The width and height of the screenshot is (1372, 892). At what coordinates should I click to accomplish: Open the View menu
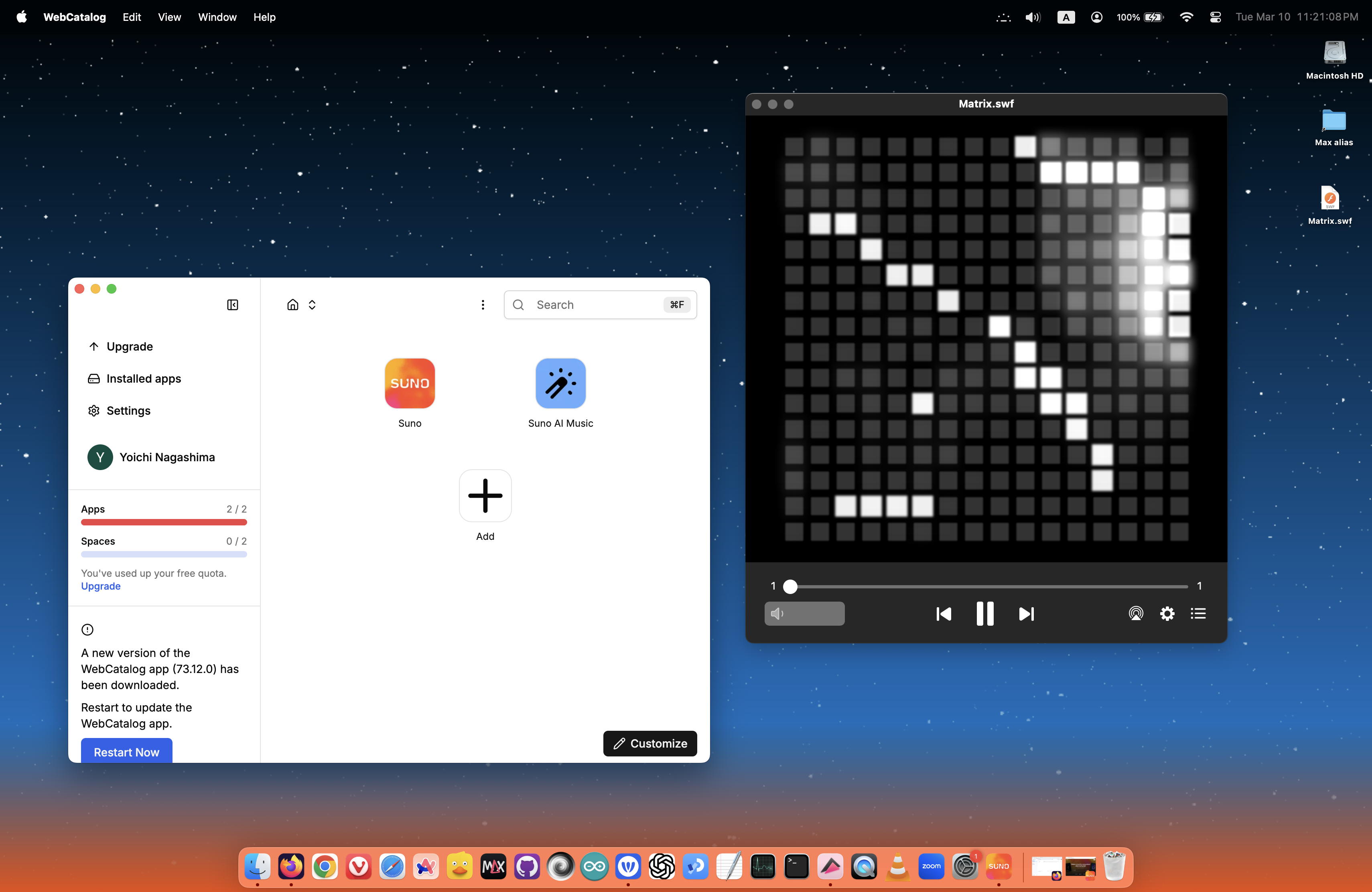pos(169,17)
